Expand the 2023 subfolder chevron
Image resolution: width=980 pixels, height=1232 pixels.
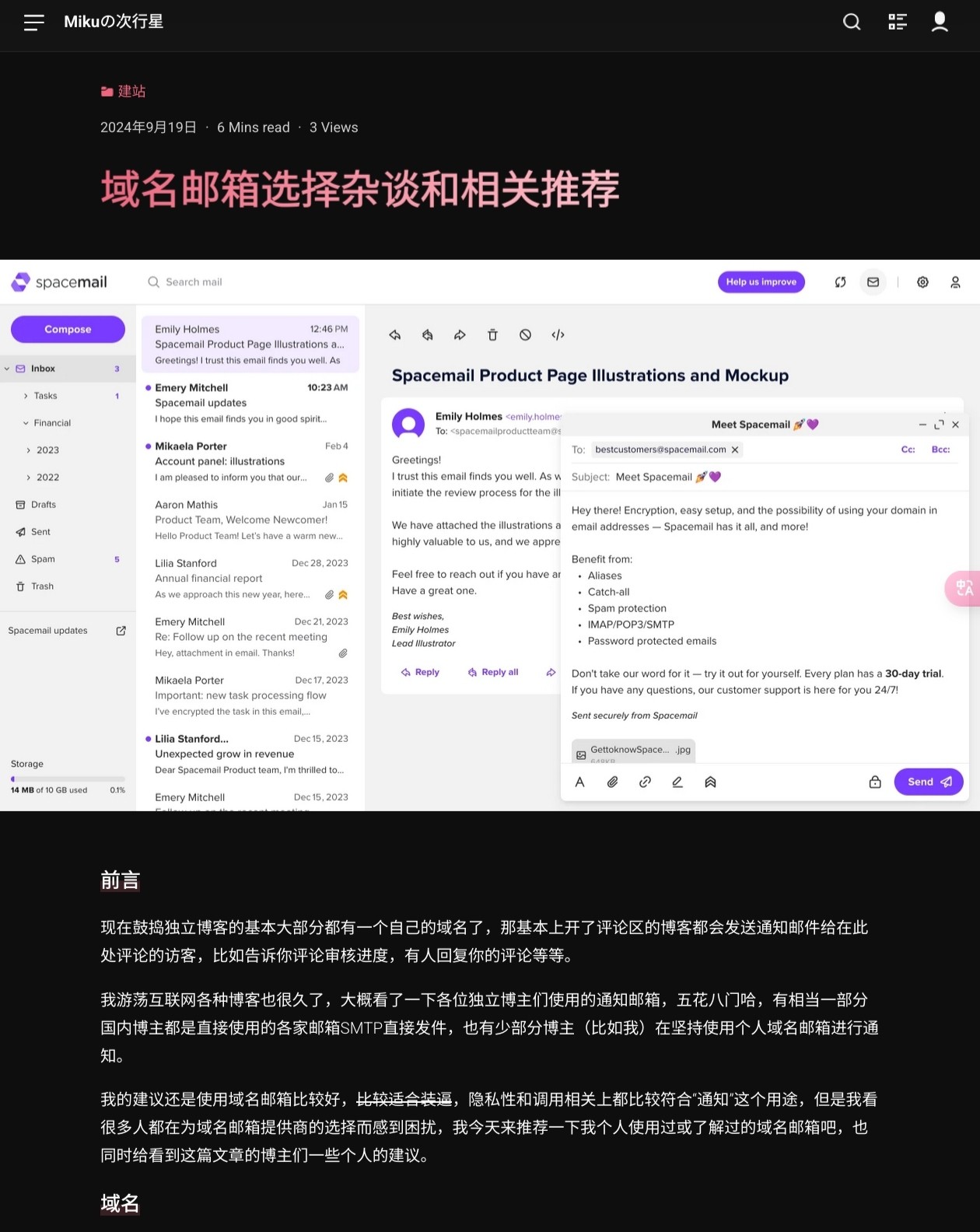pyautogui.click(x=29, y=450)
